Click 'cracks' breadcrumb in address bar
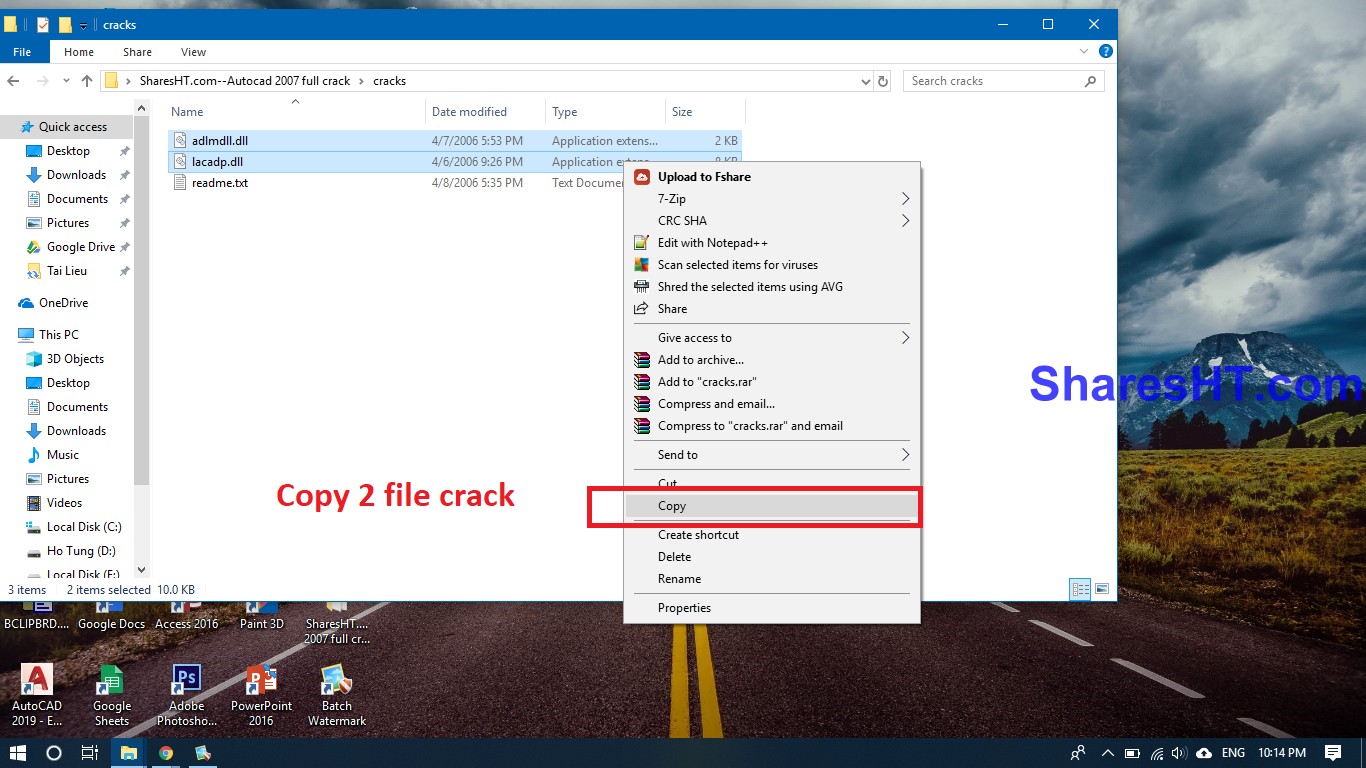 click(x=389, y=81)
